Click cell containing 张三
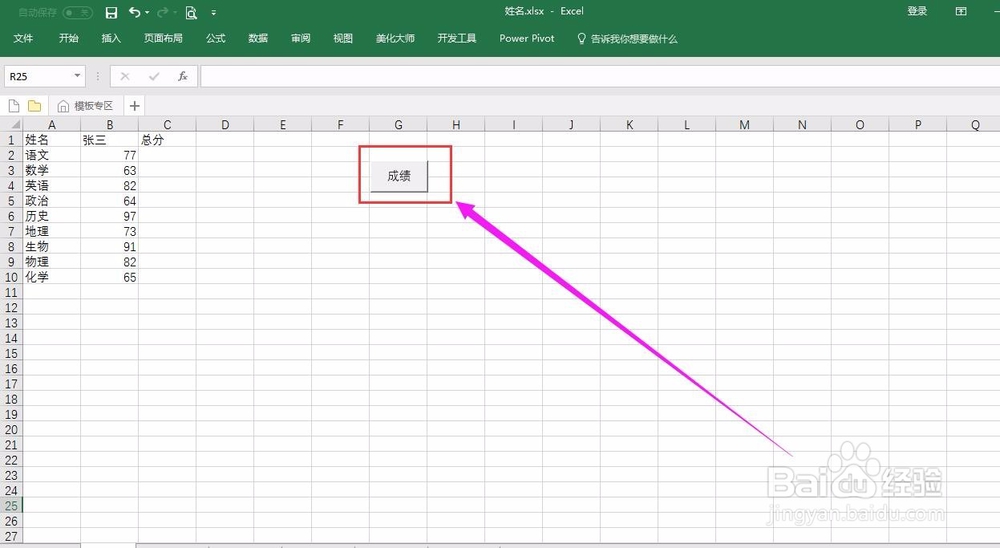The height and width of the screenshot is (548, 1000). click(x=110, y=140)
